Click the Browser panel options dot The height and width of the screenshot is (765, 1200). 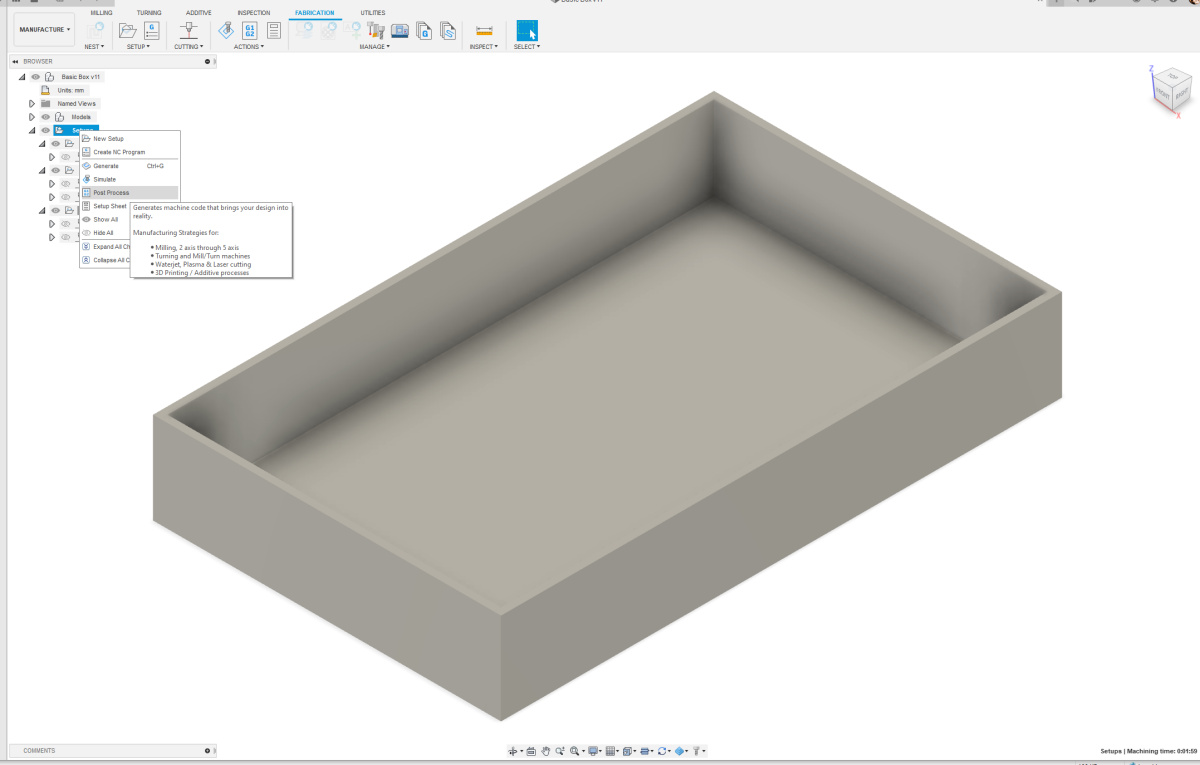[x=207, y=61]
